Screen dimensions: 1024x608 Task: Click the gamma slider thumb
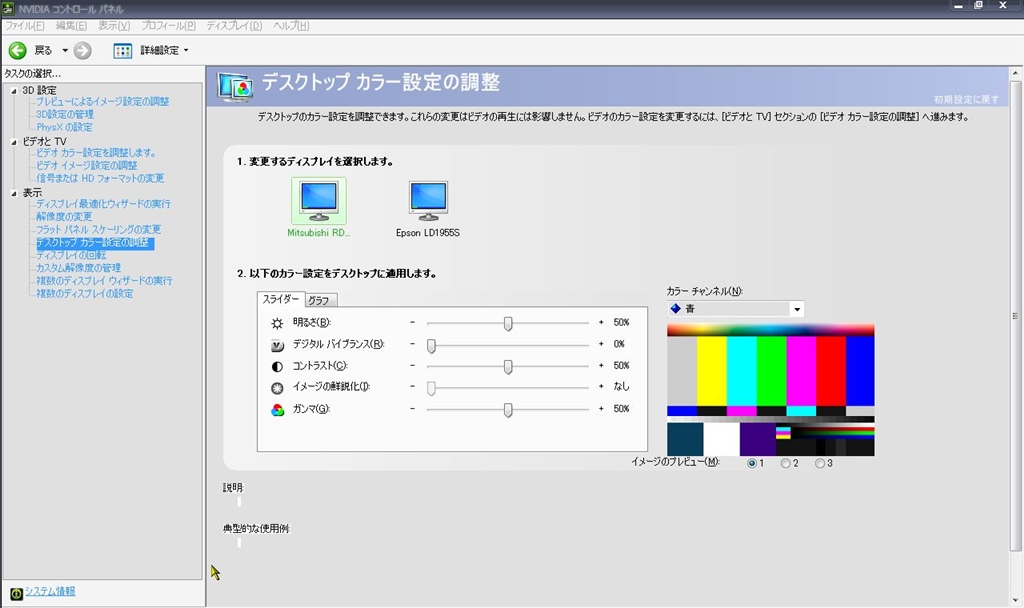pyautogui.click(x=508, y=409)
